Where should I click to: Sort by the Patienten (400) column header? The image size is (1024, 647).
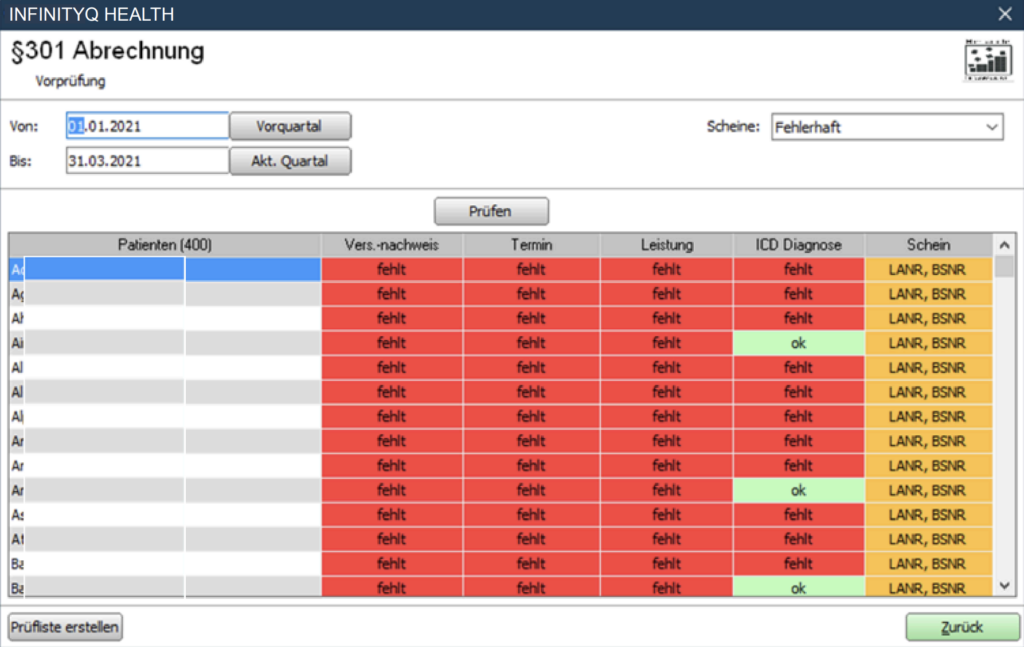click(165, 245)
